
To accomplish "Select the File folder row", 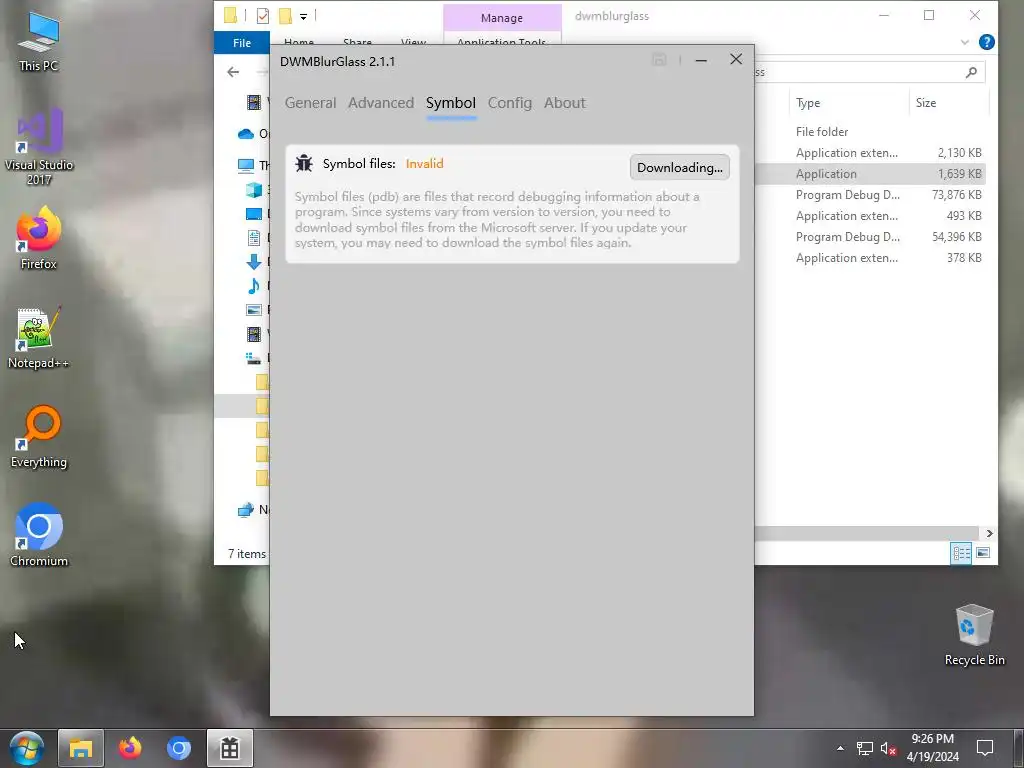I will click(870, 131).
